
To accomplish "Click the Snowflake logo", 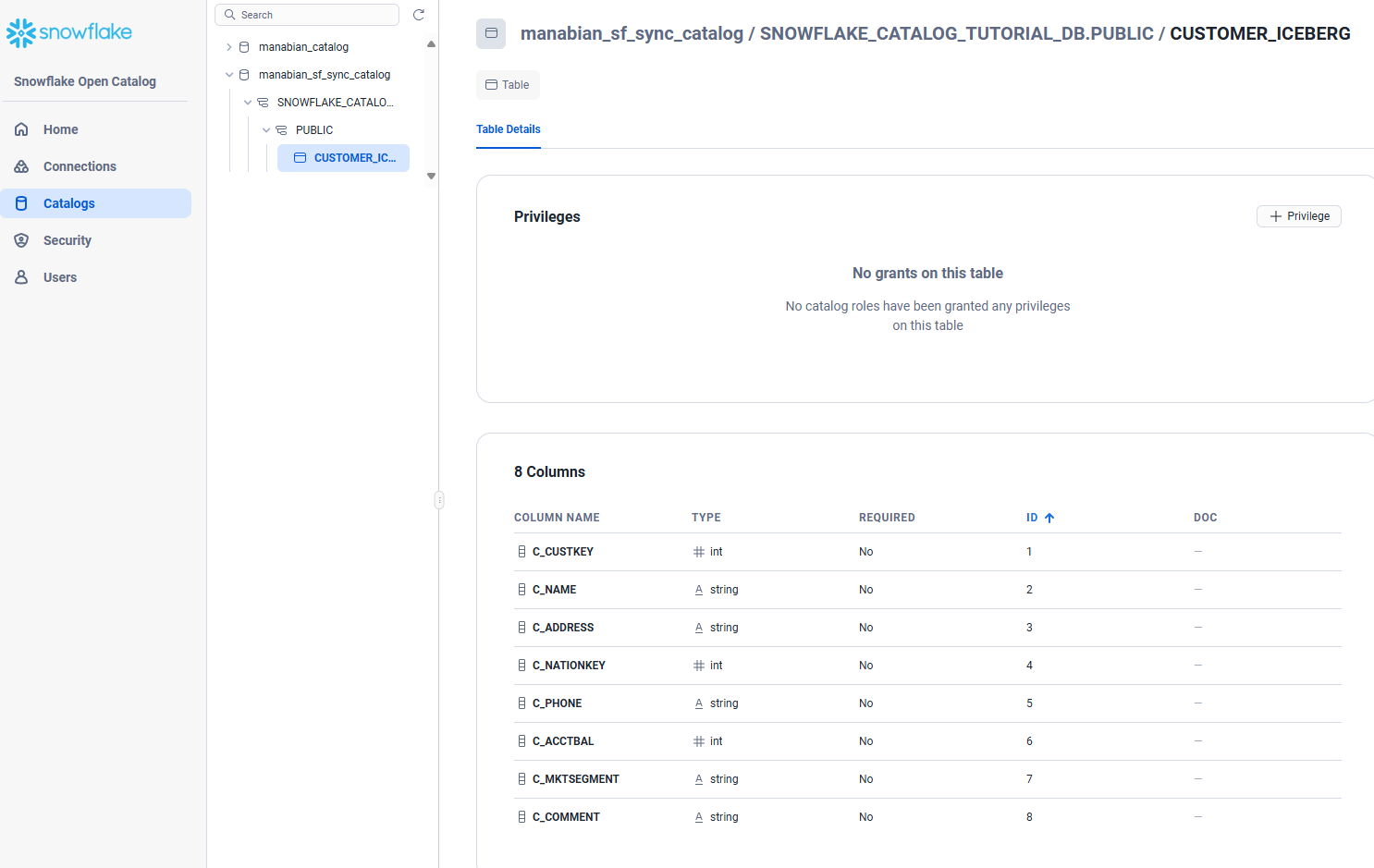I will point(69,32).
